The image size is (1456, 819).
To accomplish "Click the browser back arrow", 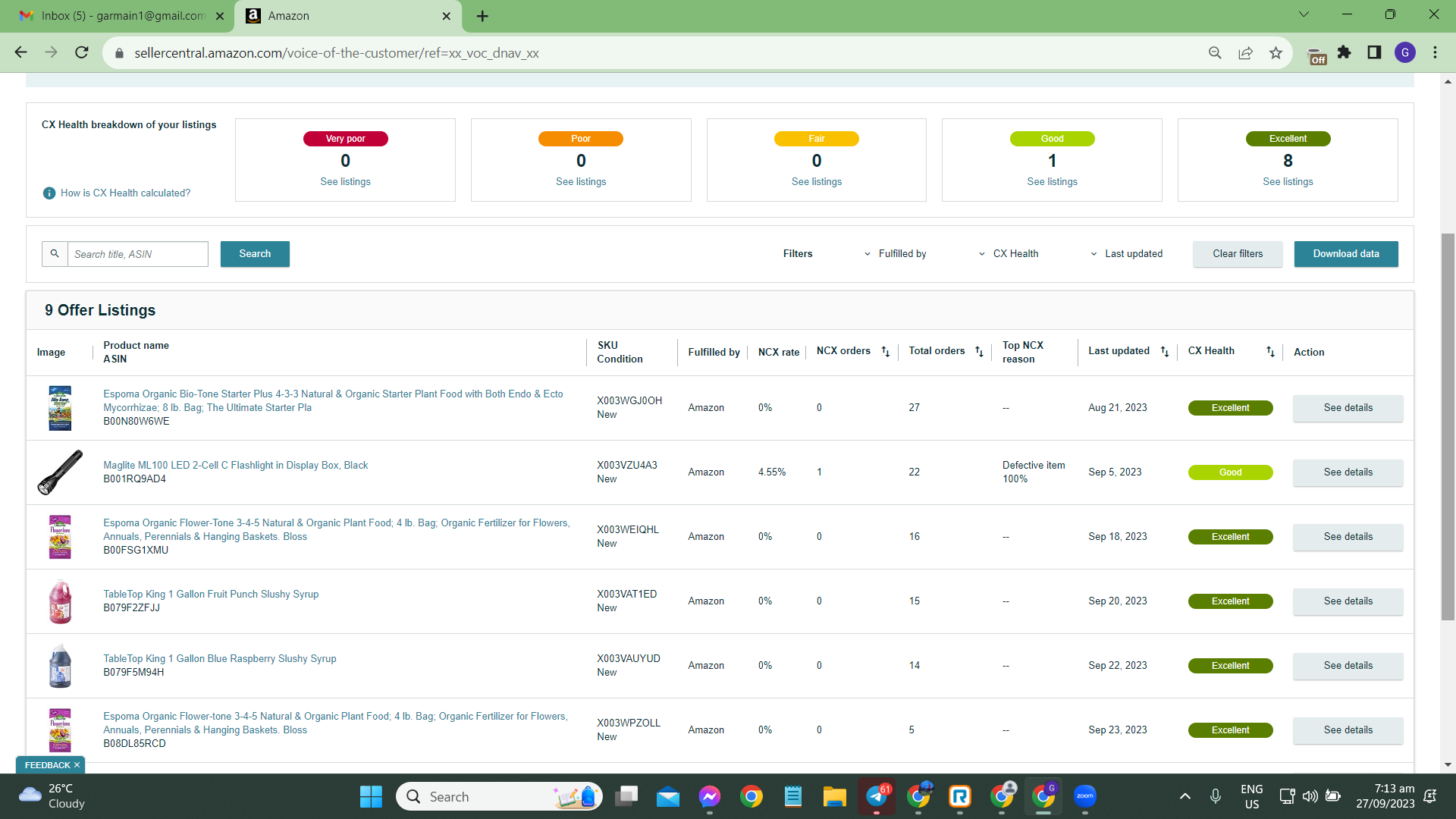I will tap(20, 52).
